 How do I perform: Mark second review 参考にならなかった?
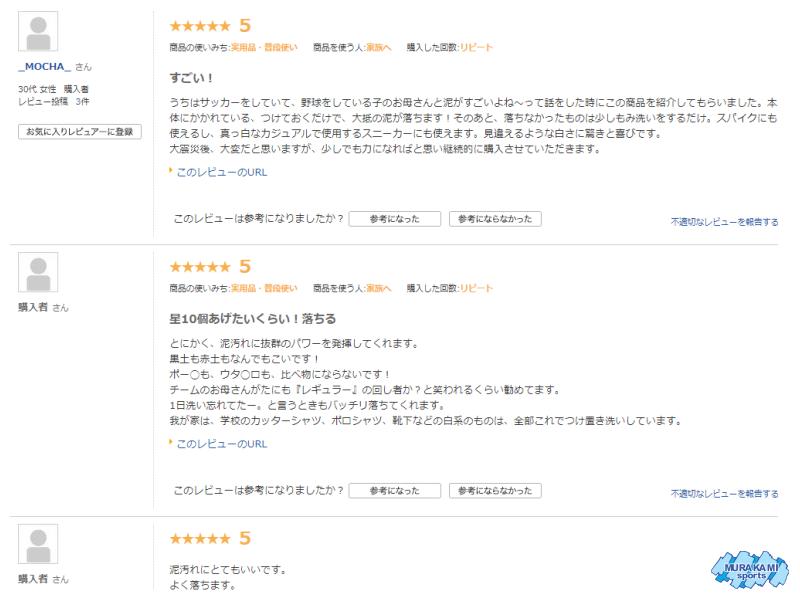495,490
